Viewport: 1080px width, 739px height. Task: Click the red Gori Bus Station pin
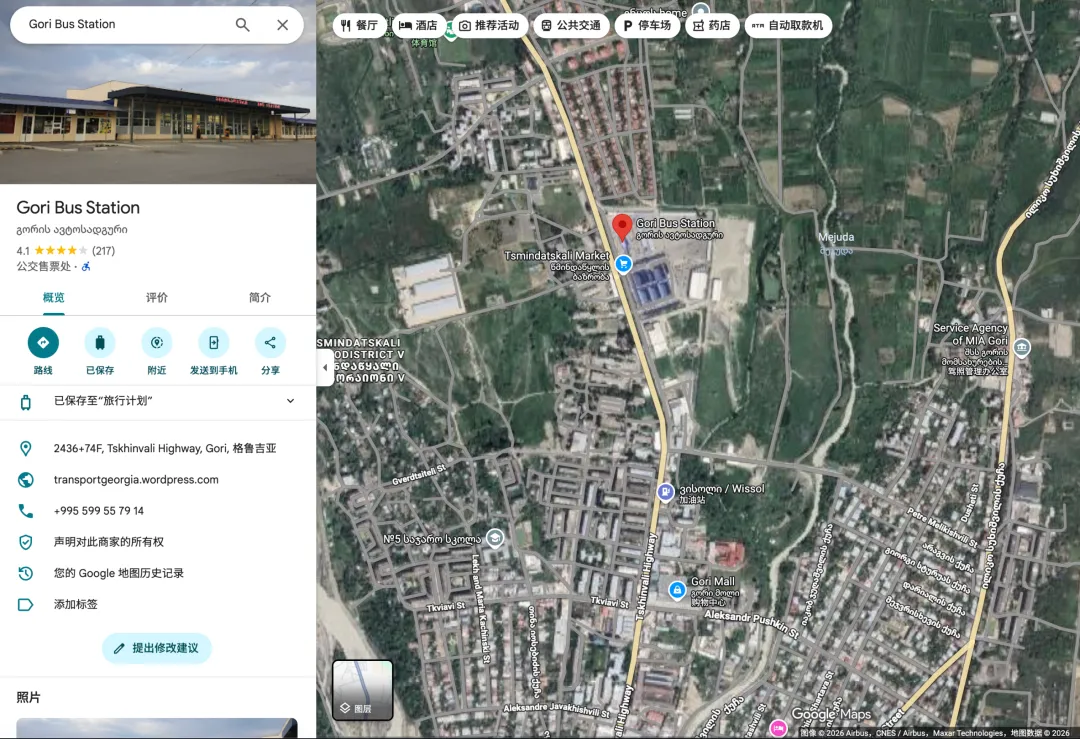[622, 227]
